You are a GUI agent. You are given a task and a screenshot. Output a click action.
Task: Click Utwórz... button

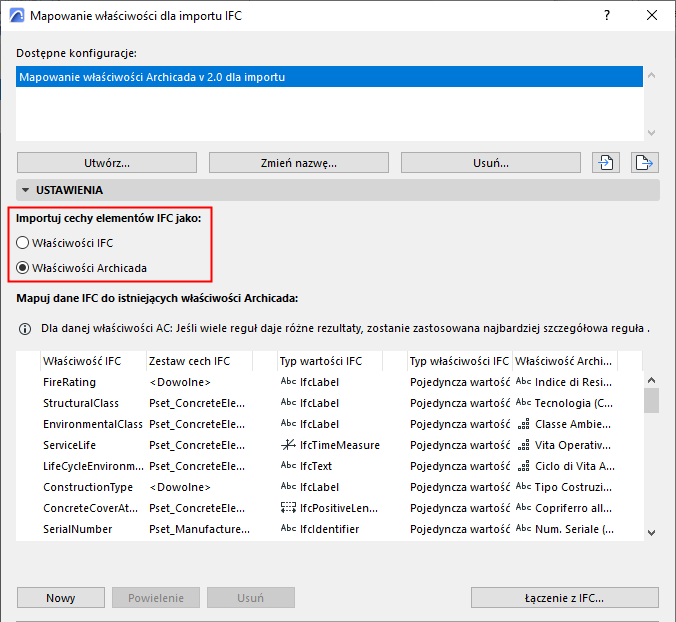coord(107,163)
